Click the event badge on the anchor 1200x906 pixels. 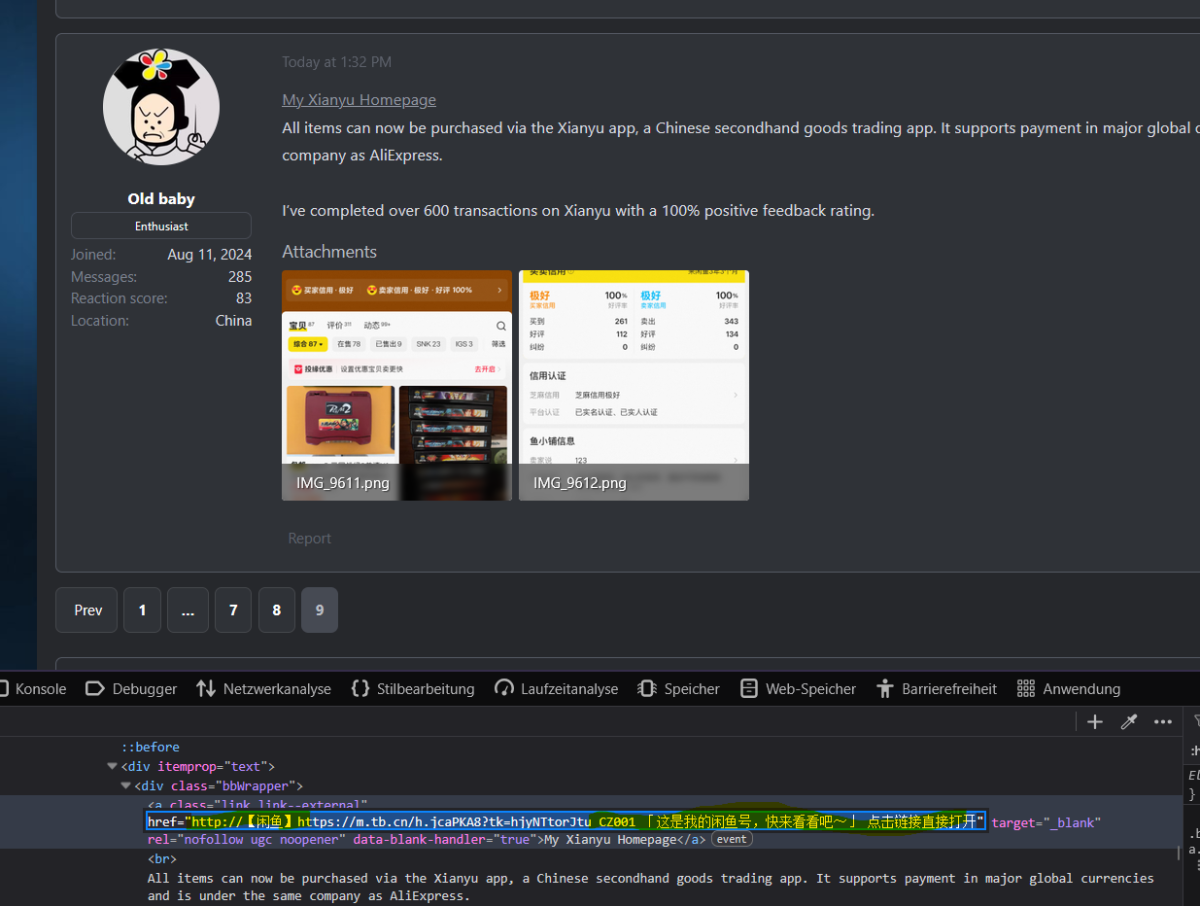[x=731, y=840]
